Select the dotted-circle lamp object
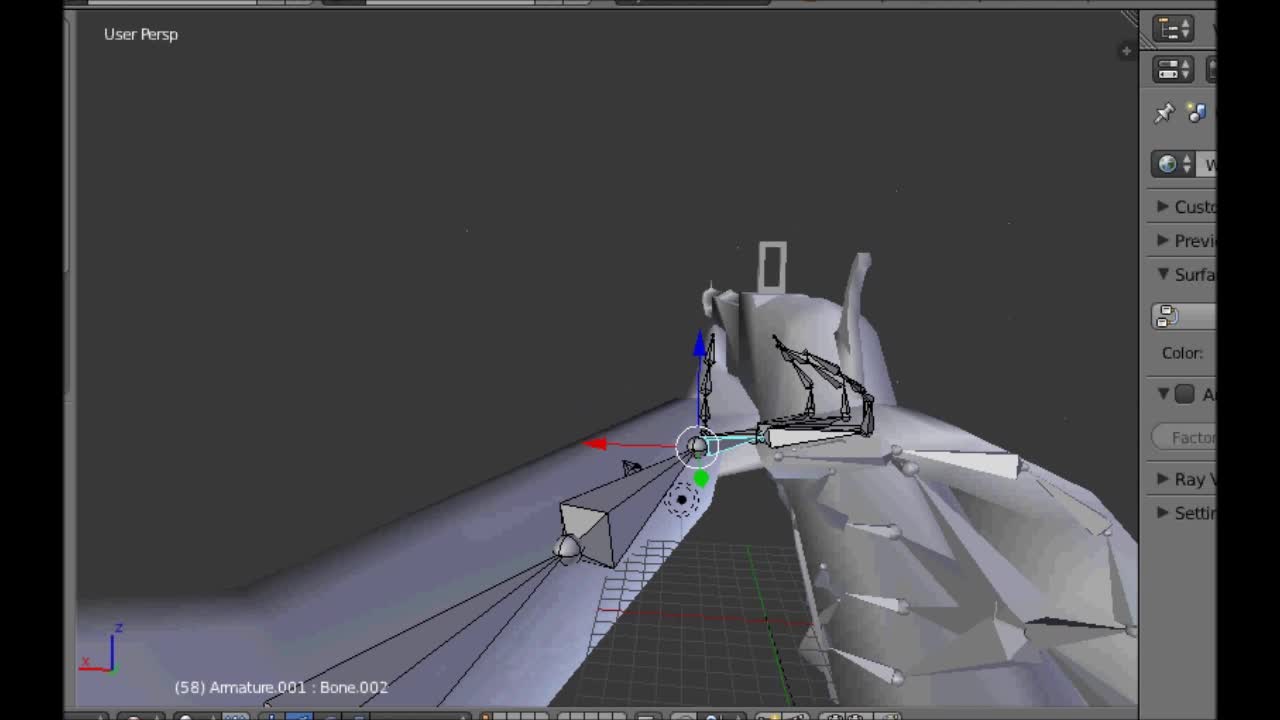Image resolution: width=1280 pixels, height=720 pixels. click(x=682, y=499)
